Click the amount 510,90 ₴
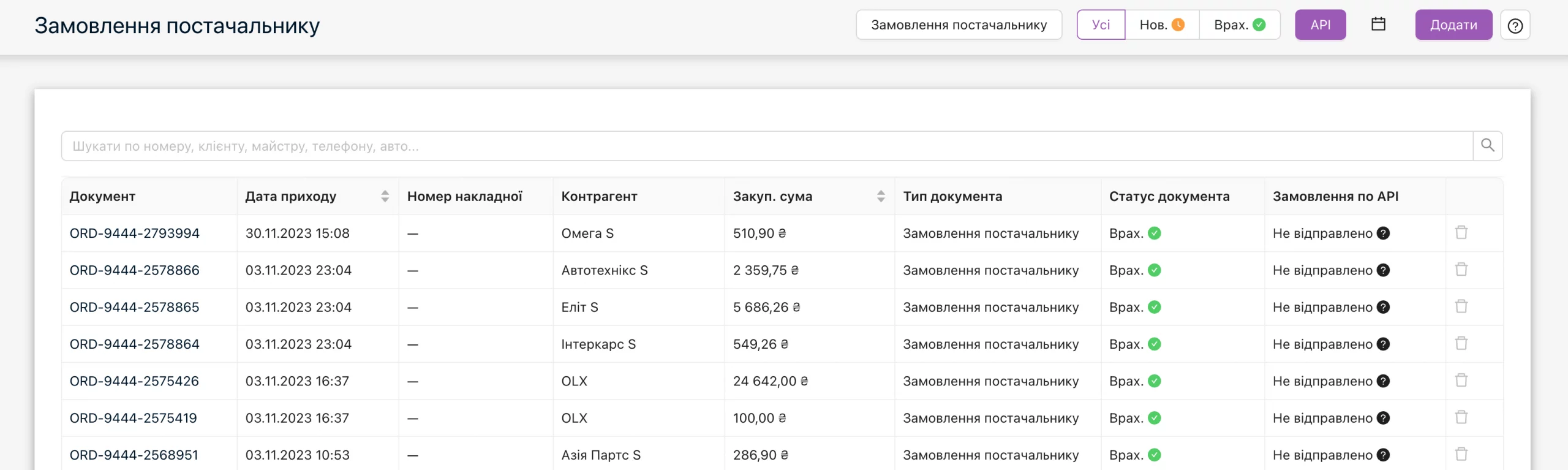 click(x=759, y=233)
